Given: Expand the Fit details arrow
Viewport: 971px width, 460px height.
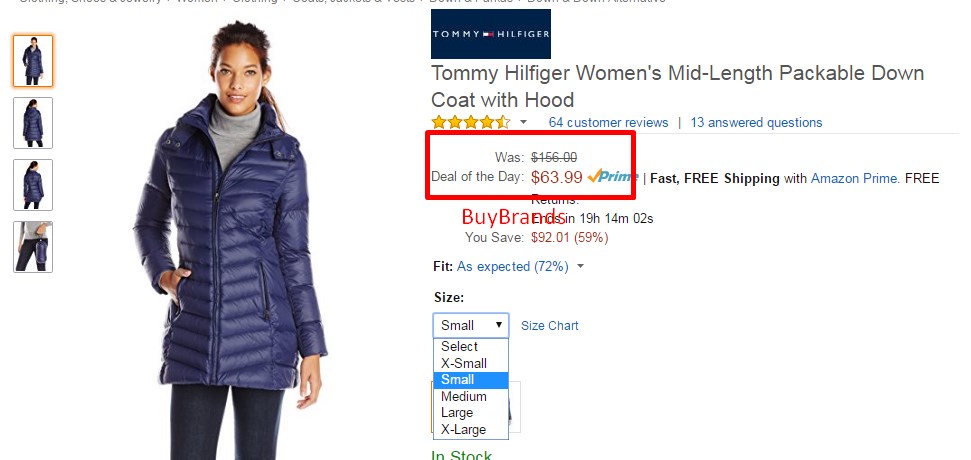Looking at the screenshot, I should pos(580,267).
